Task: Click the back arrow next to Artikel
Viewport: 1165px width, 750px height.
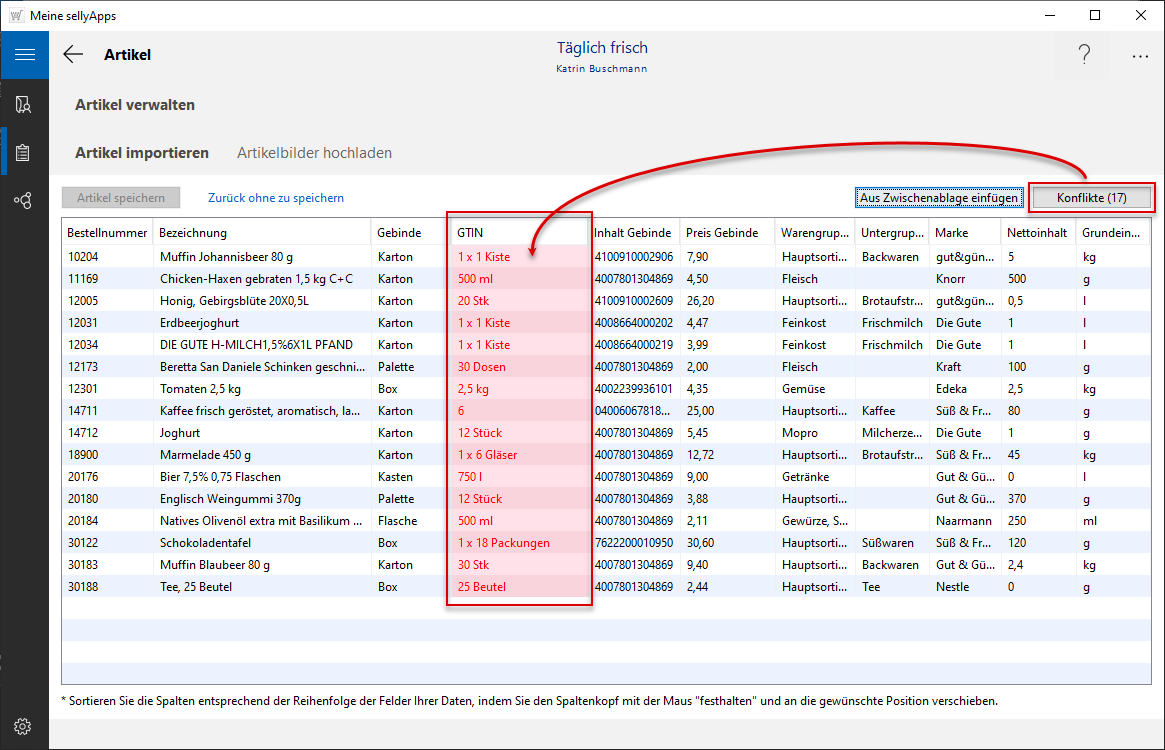Action: click(73, 55)
